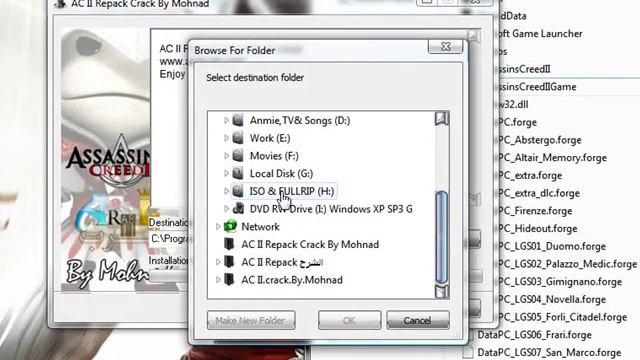
Task: Select DataPC_LGS04_Novella.forge file
Action: pos(551,299)
